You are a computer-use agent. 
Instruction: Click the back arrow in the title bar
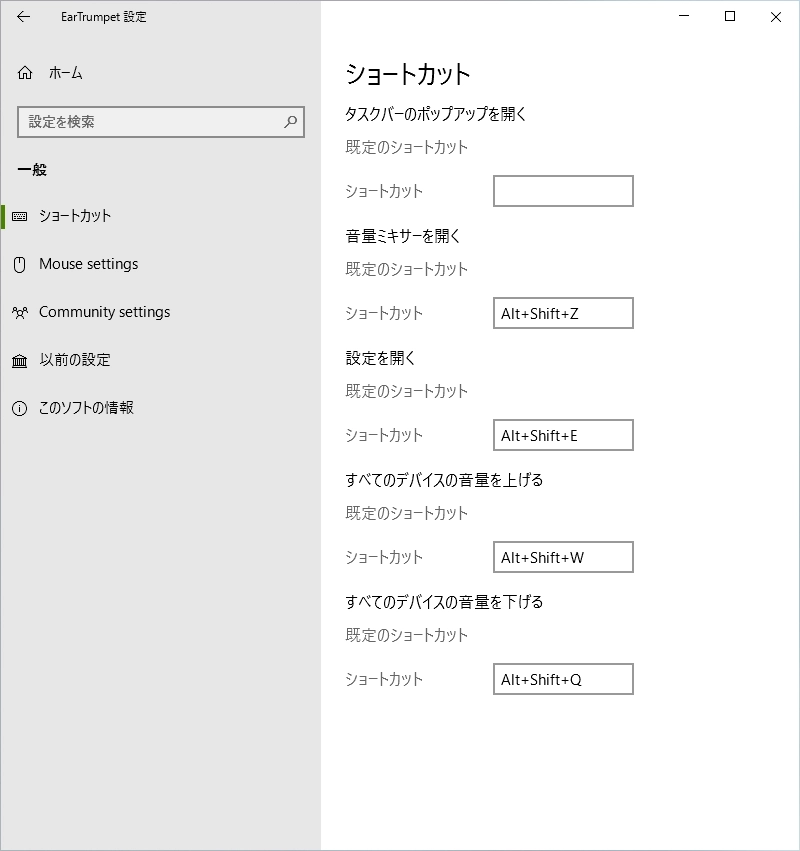tap(24, 17)
